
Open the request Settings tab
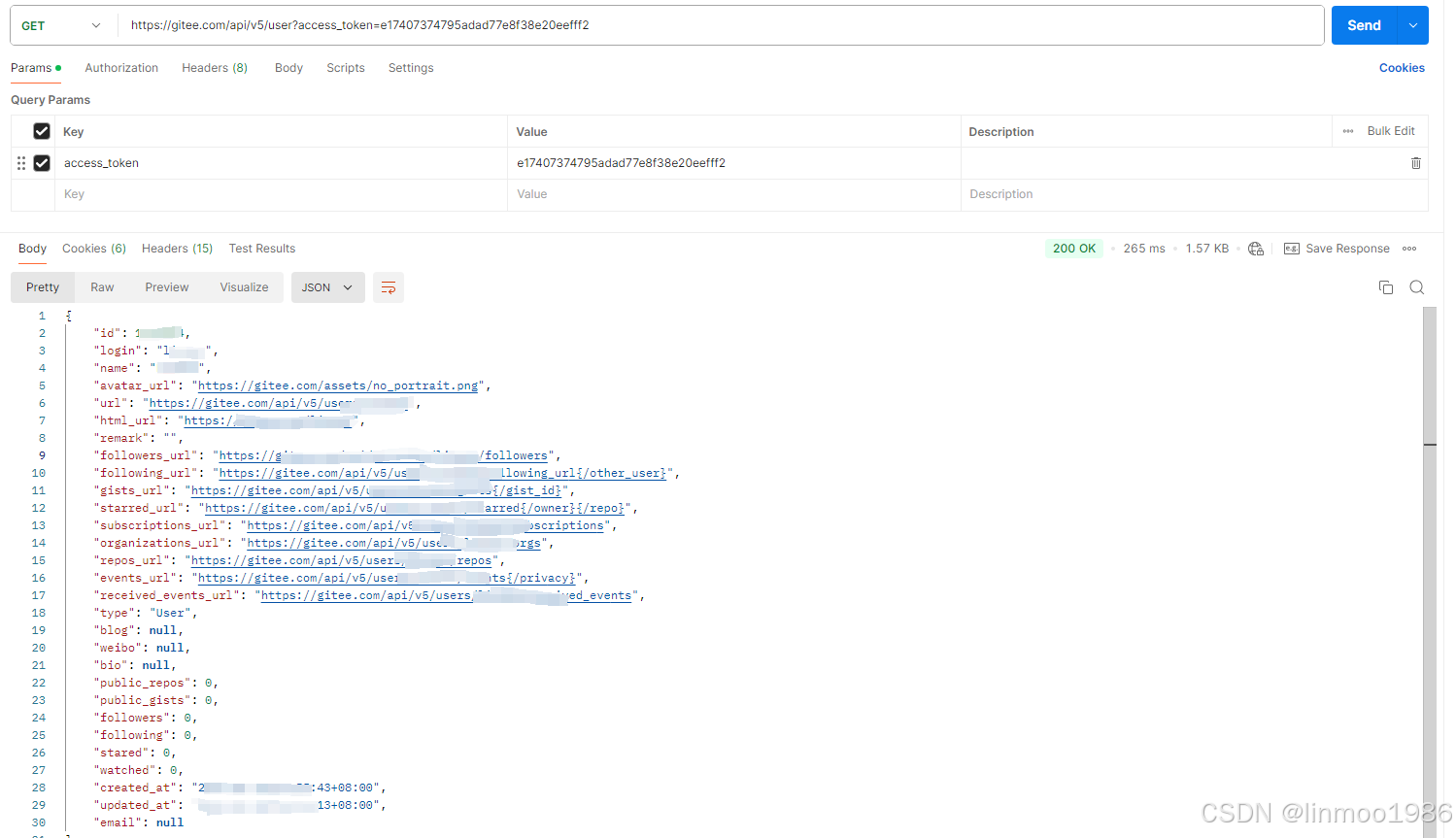[x=411, y=68]
